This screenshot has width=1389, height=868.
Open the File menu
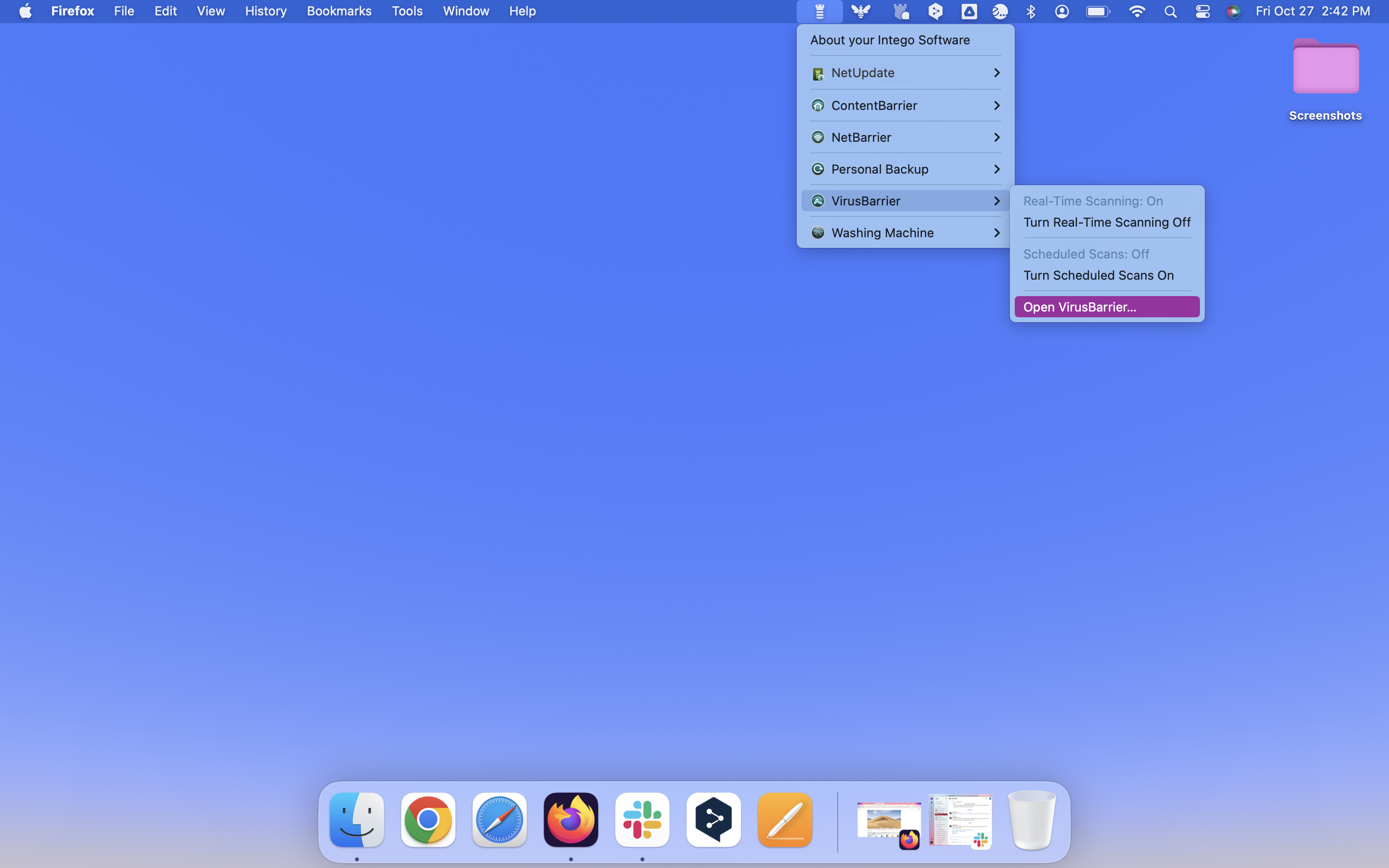point(124,11)
